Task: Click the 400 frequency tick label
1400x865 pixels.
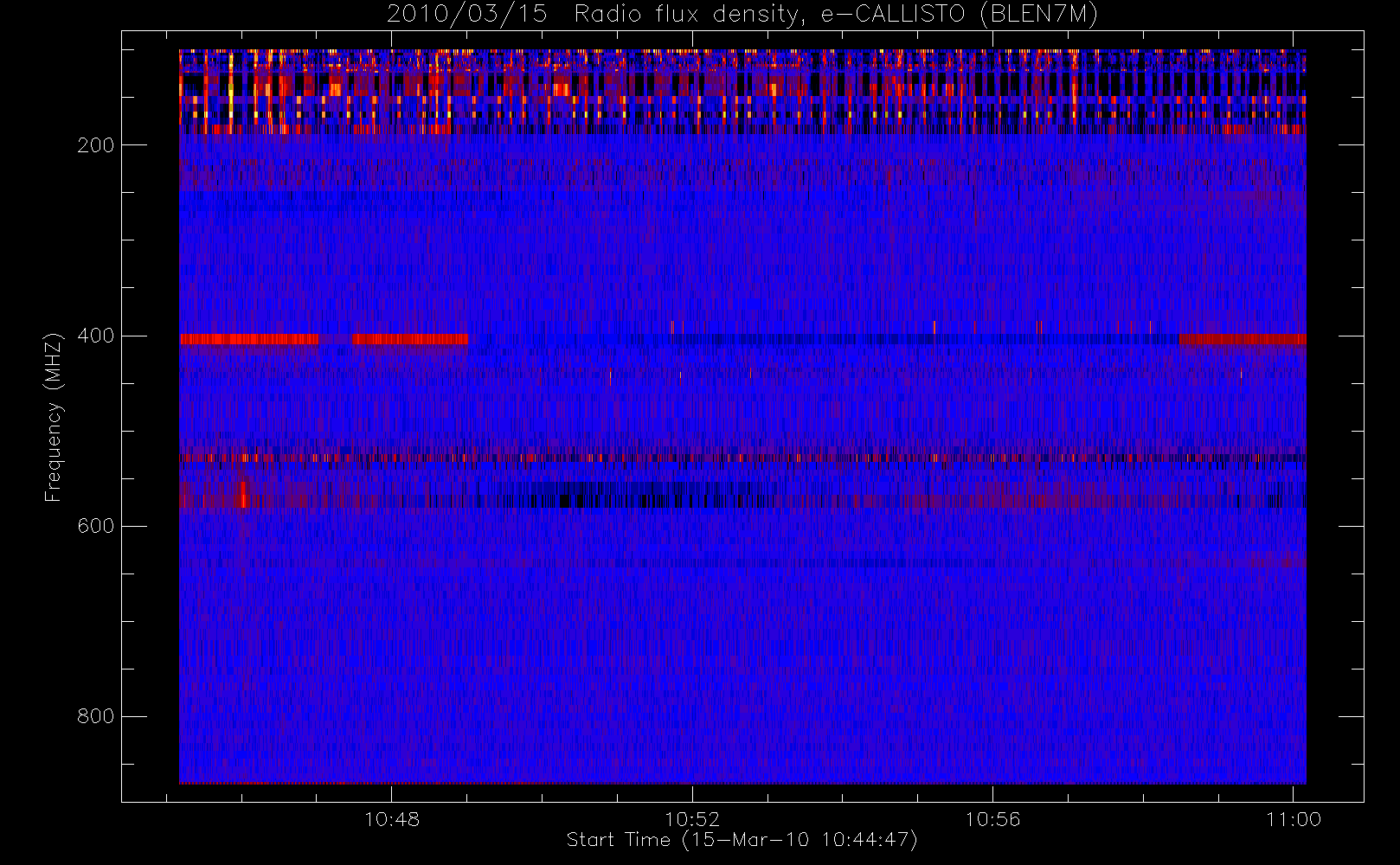Action: click(x=95, y=336)
